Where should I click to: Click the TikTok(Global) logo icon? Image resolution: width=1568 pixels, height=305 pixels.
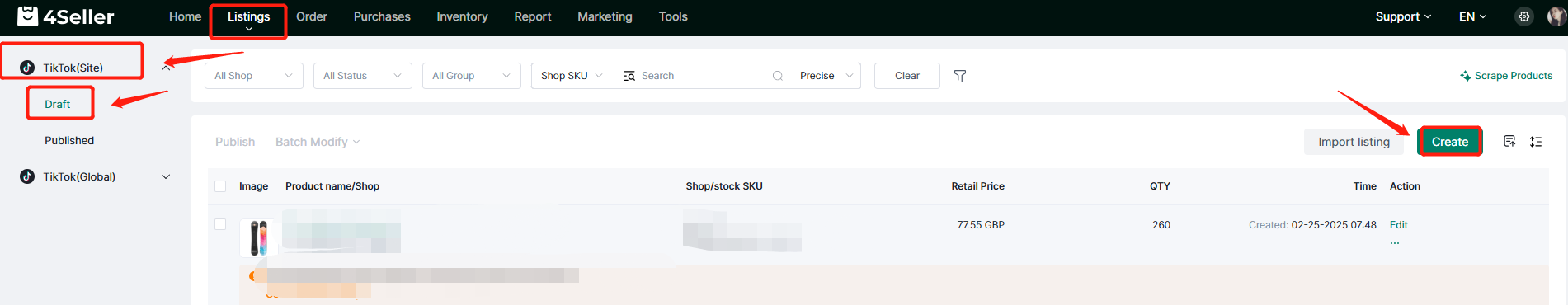click(x=27, y=176)
